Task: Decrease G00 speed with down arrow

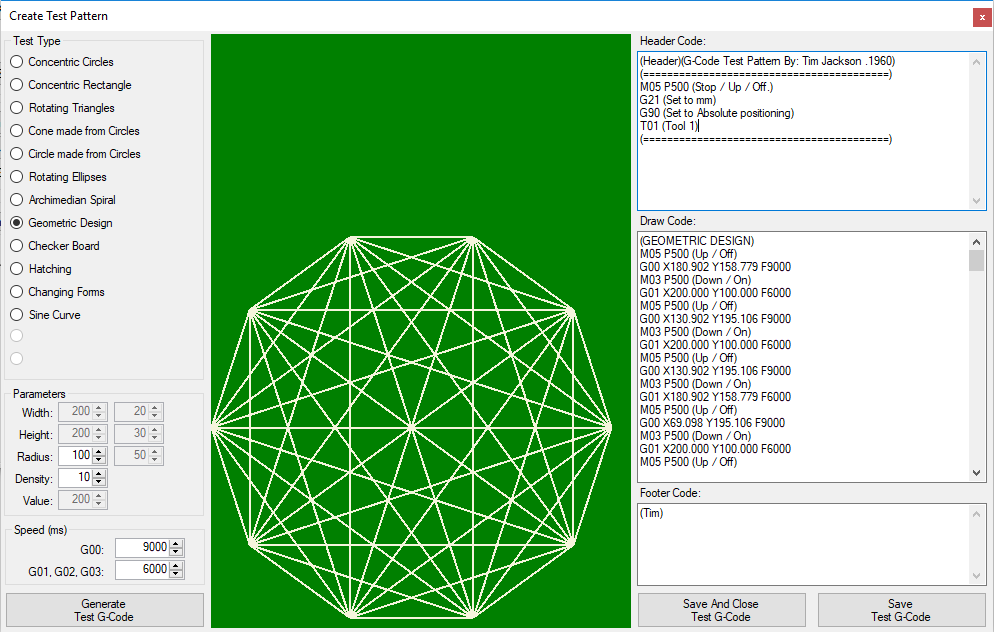Action: (x=176, y=551)
